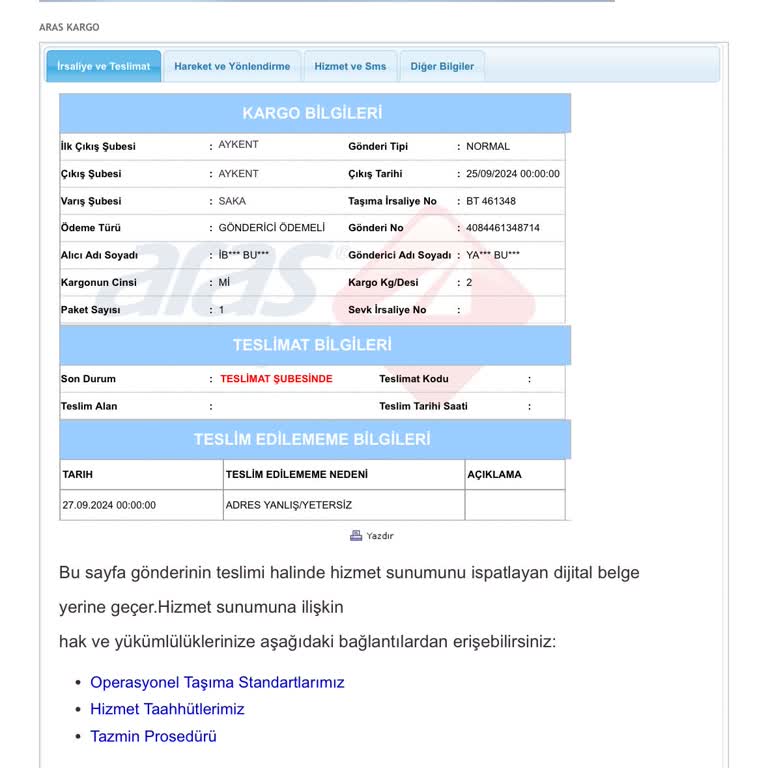This screenshot has height=768, width=768.
Task: Click the TESLİMAT BİLGİLERİ section header
Action: coord(315,345)
